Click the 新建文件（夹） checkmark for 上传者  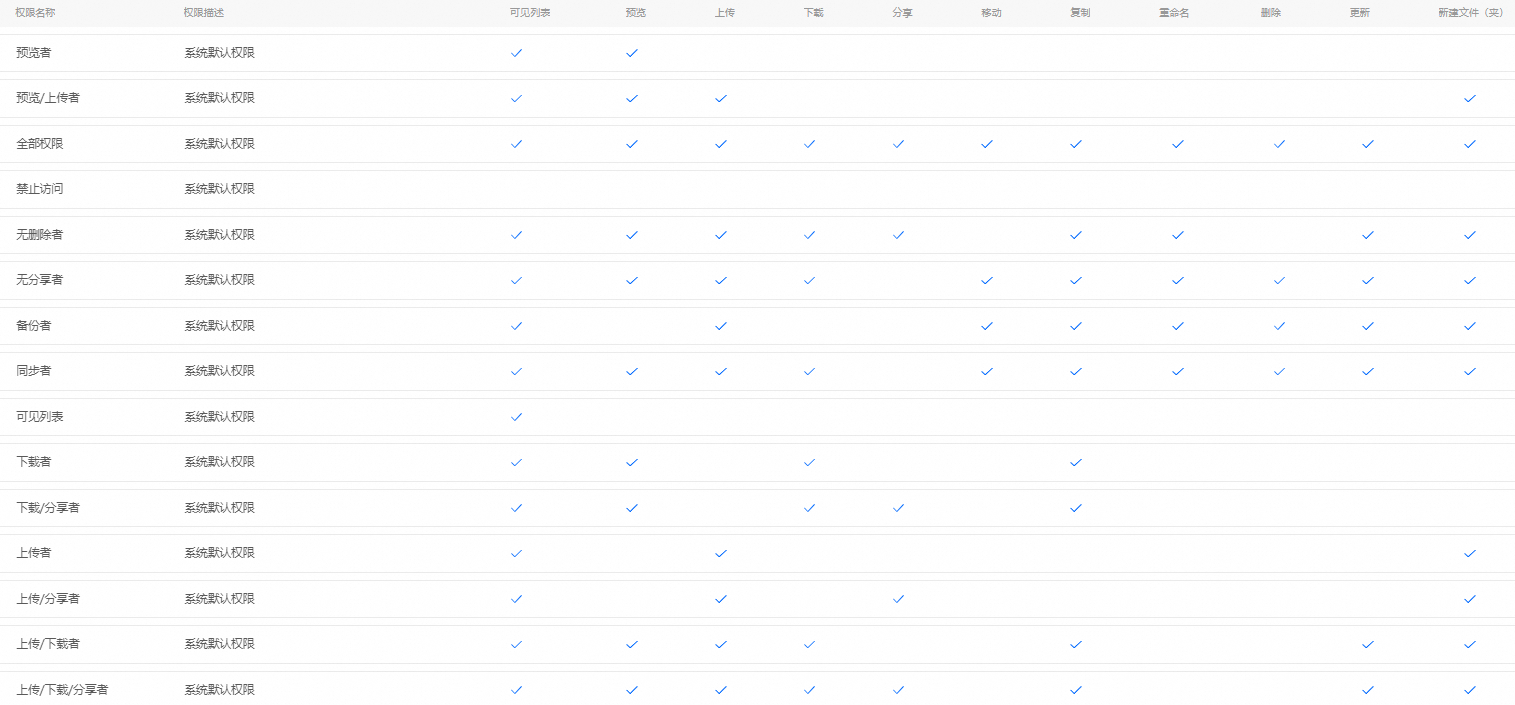point(1470,553)
